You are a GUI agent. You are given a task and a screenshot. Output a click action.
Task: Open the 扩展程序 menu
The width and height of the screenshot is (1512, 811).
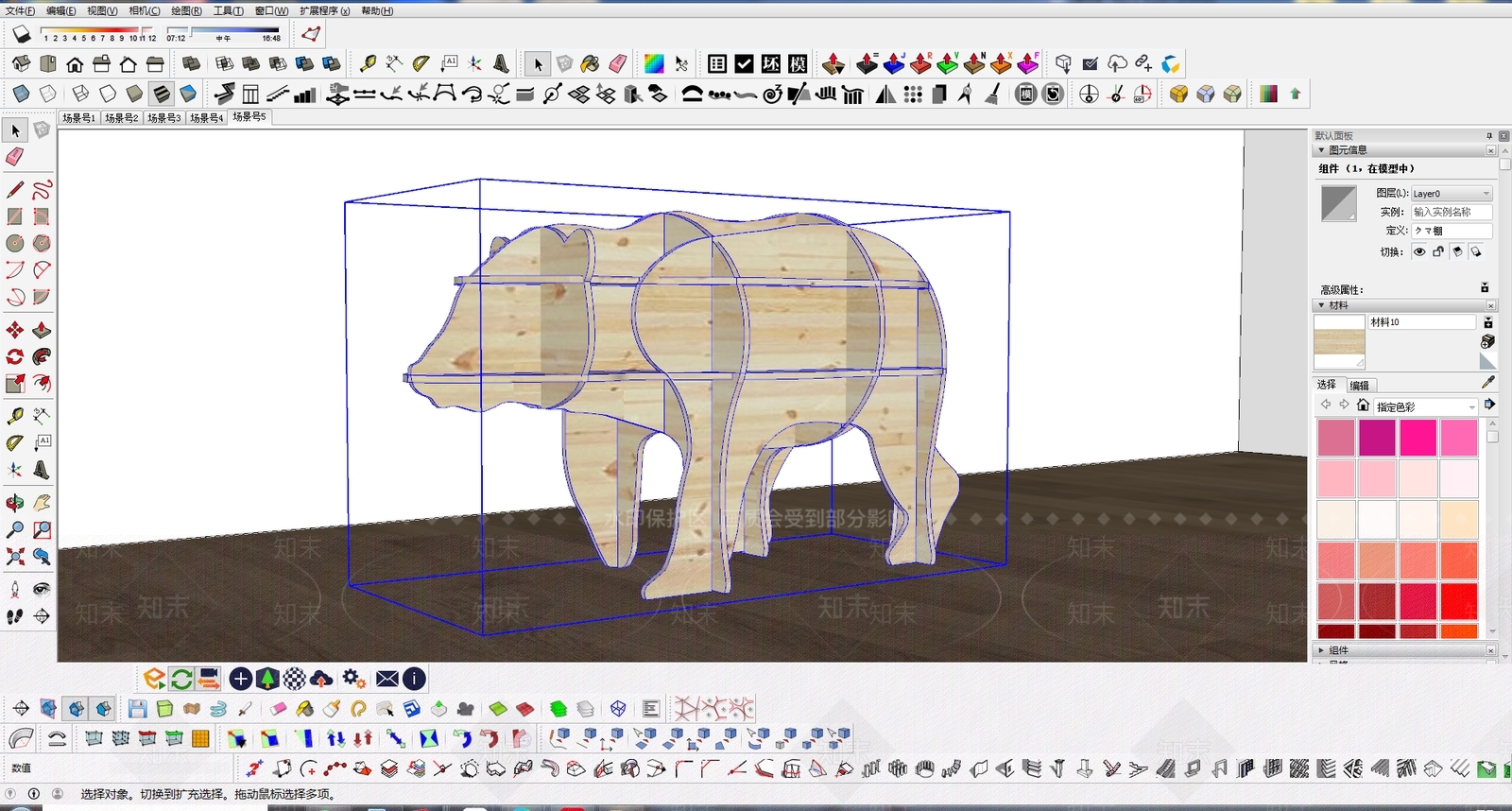(x=325, y=11)
